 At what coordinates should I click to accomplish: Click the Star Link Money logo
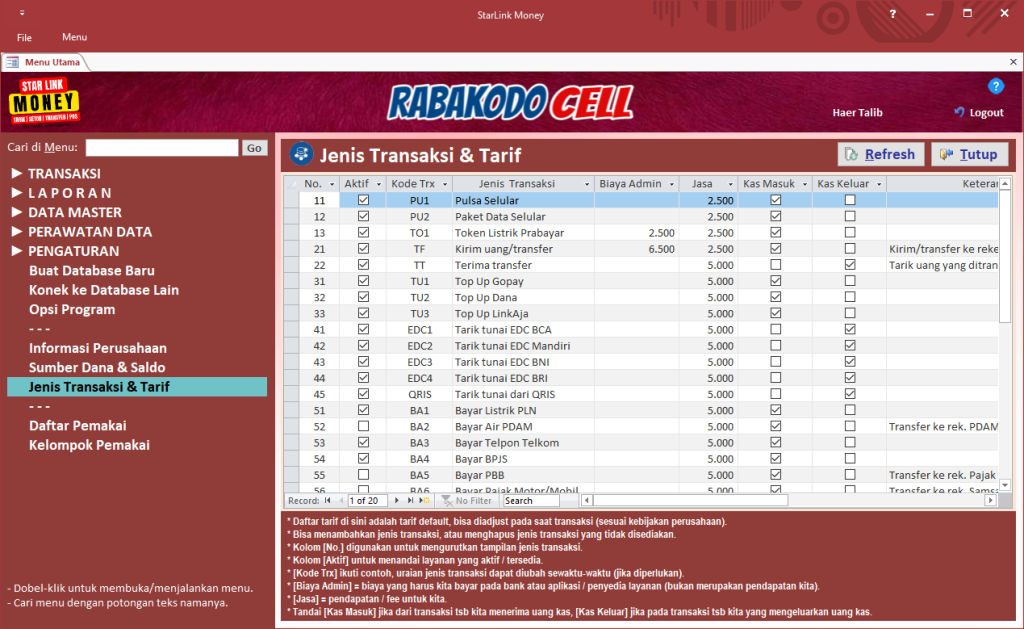[x=44, y=102]
